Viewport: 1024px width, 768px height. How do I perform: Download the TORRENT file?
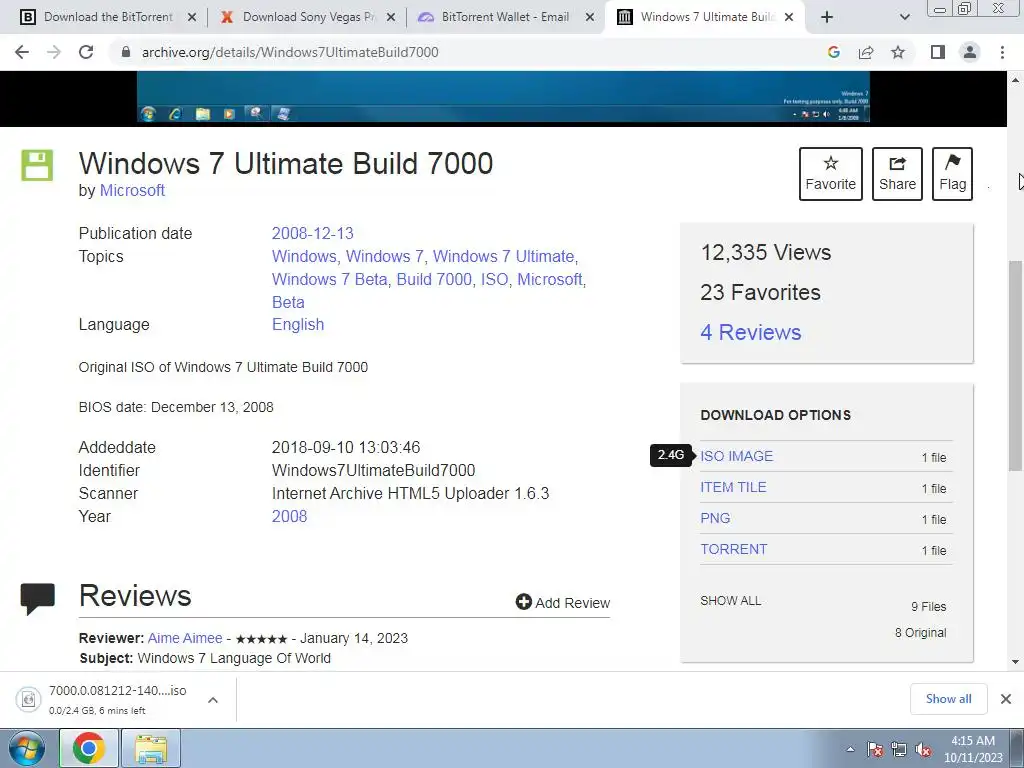tap(733, 549)
